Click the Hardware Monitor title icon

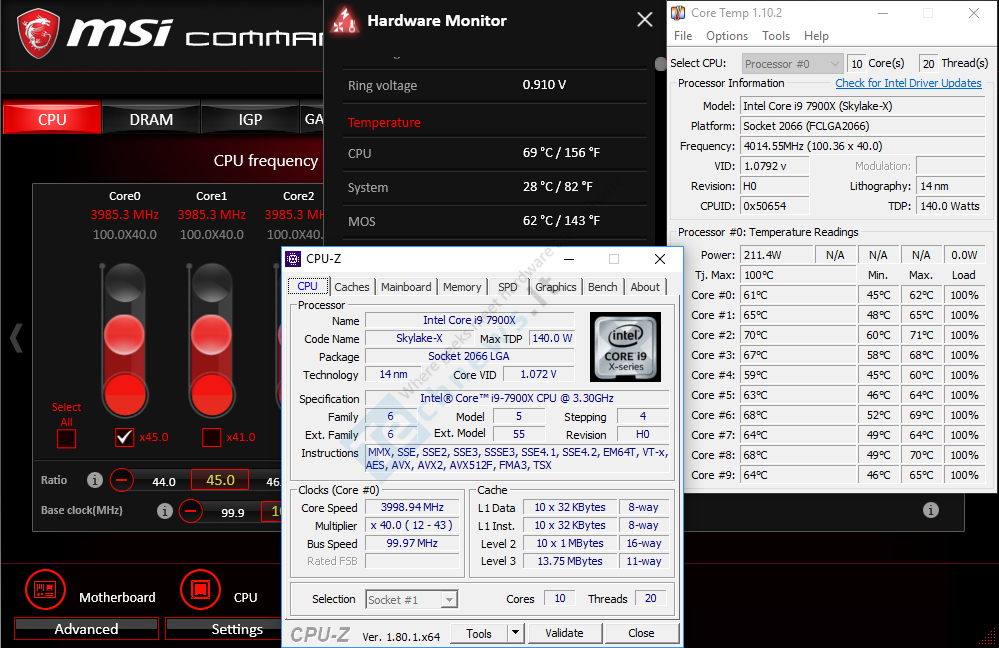(345, 20)
